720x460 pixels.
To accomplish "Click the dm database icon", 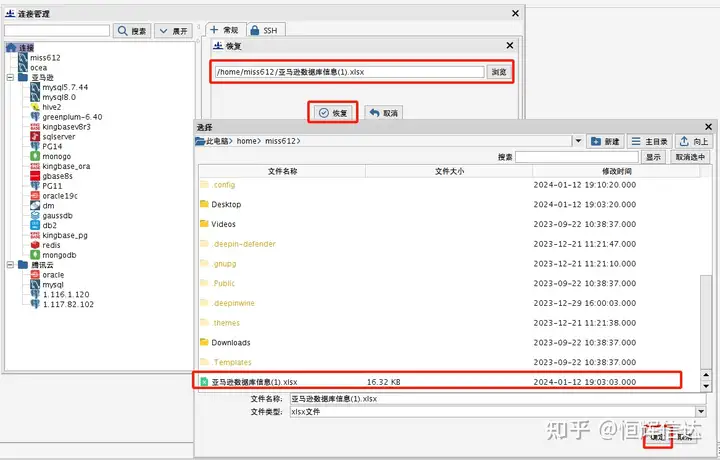I will click(35, 206).
